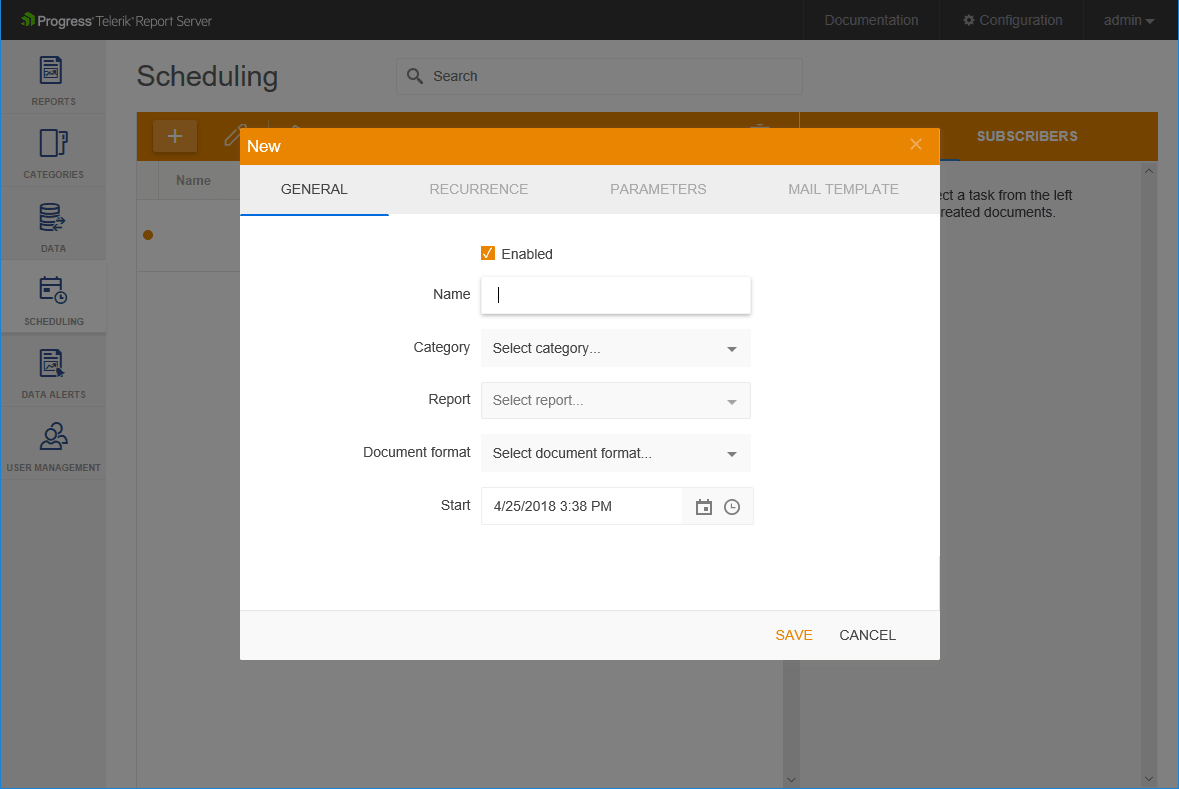Expand the Select document format dropdown
Viewport: 1179px width, 789px height.
[x=615, y=453]
